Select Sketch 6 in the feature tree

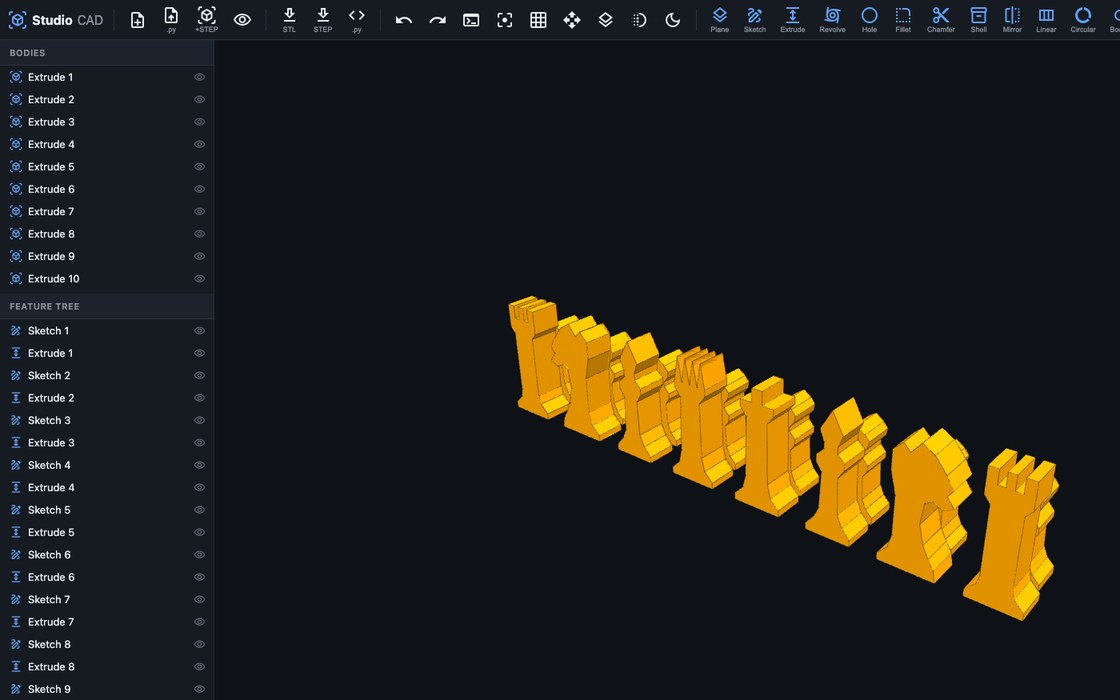click(x=106, y=555)
